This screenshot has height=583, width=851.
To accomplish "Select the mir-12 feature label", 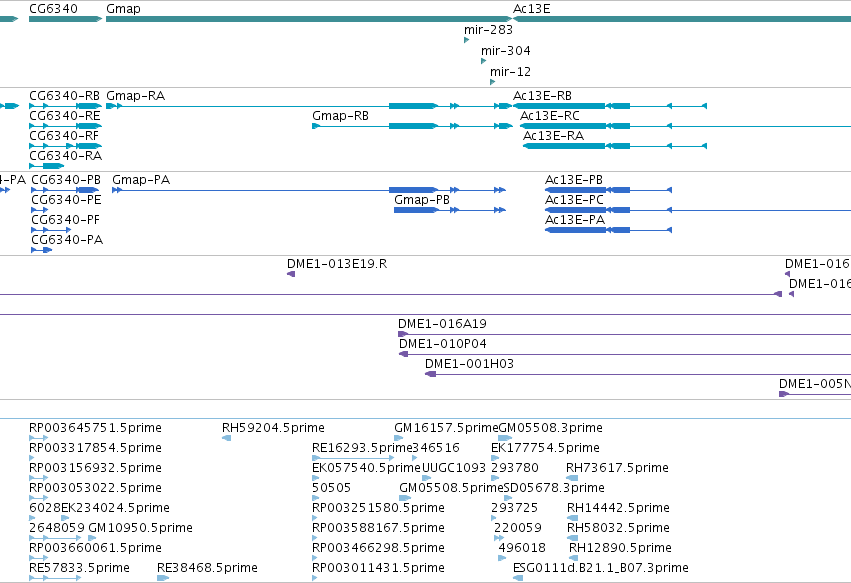I will tap(510, 72).
